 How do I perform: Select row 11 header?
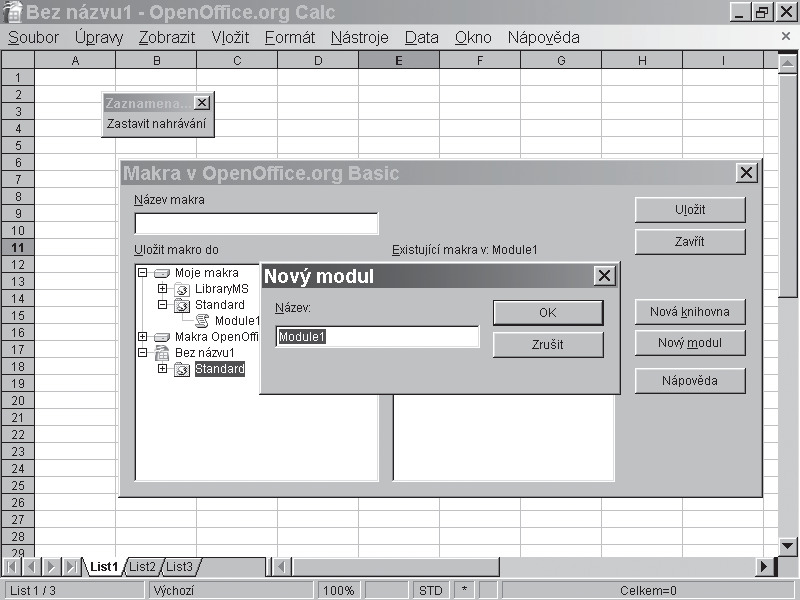[18, 247]
